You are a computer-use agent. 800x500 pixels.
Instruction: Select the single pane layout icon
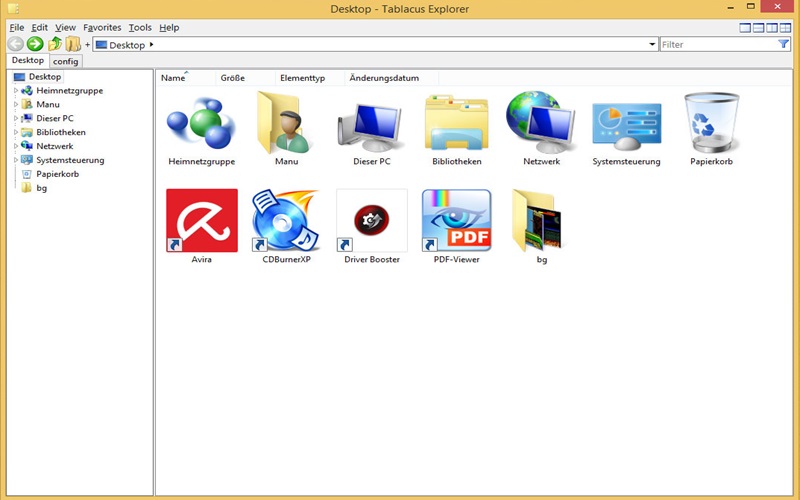pos(745,28)
